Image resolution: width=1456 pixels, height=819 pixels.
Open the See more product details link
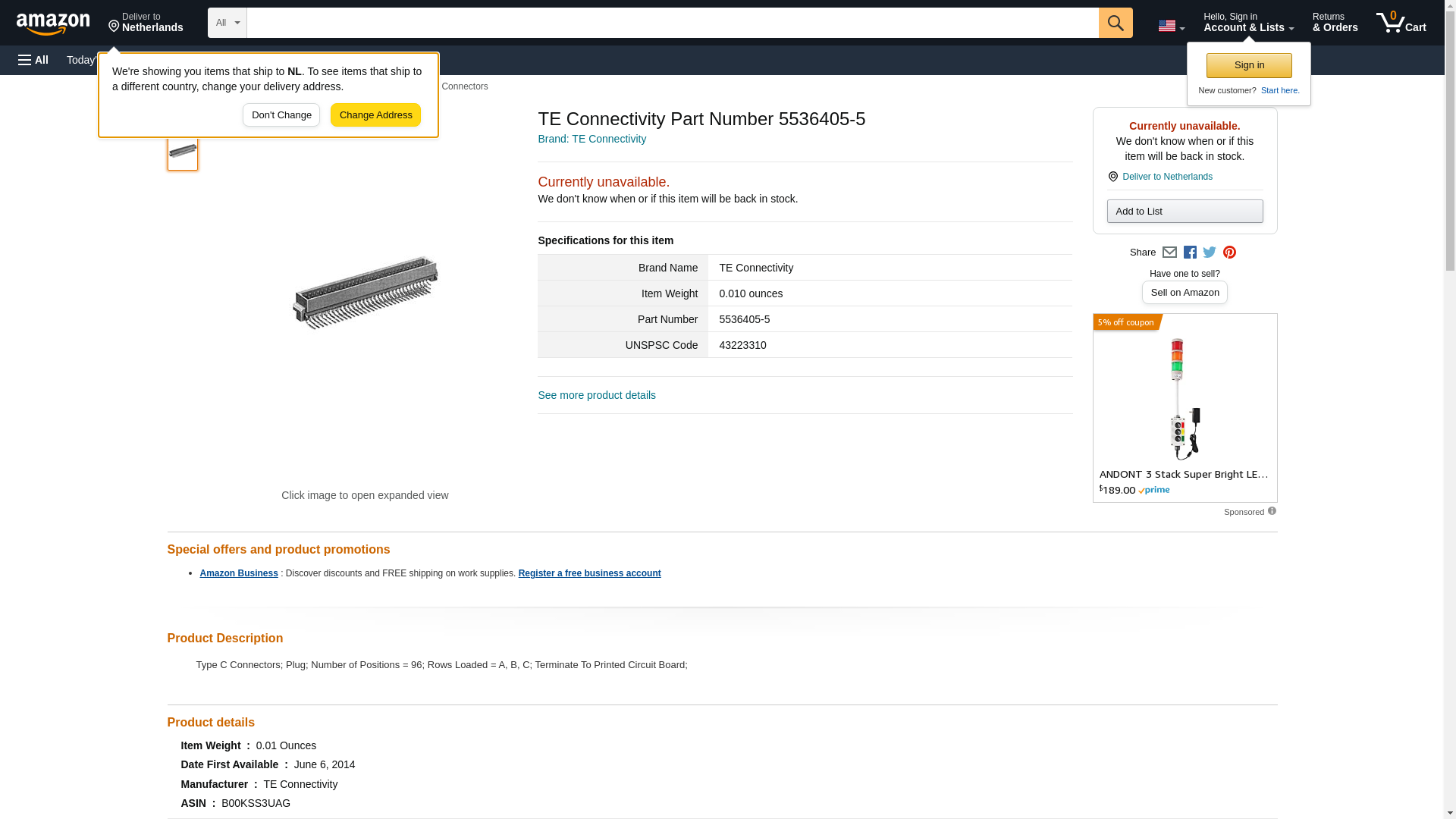[597, 395]
